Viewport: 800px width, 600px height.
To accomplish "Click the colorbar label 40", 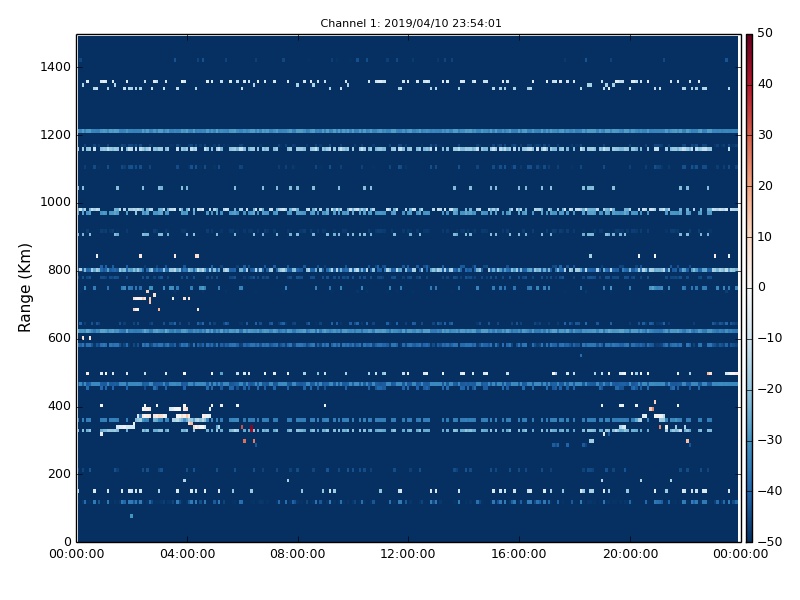I will (765, 84).
